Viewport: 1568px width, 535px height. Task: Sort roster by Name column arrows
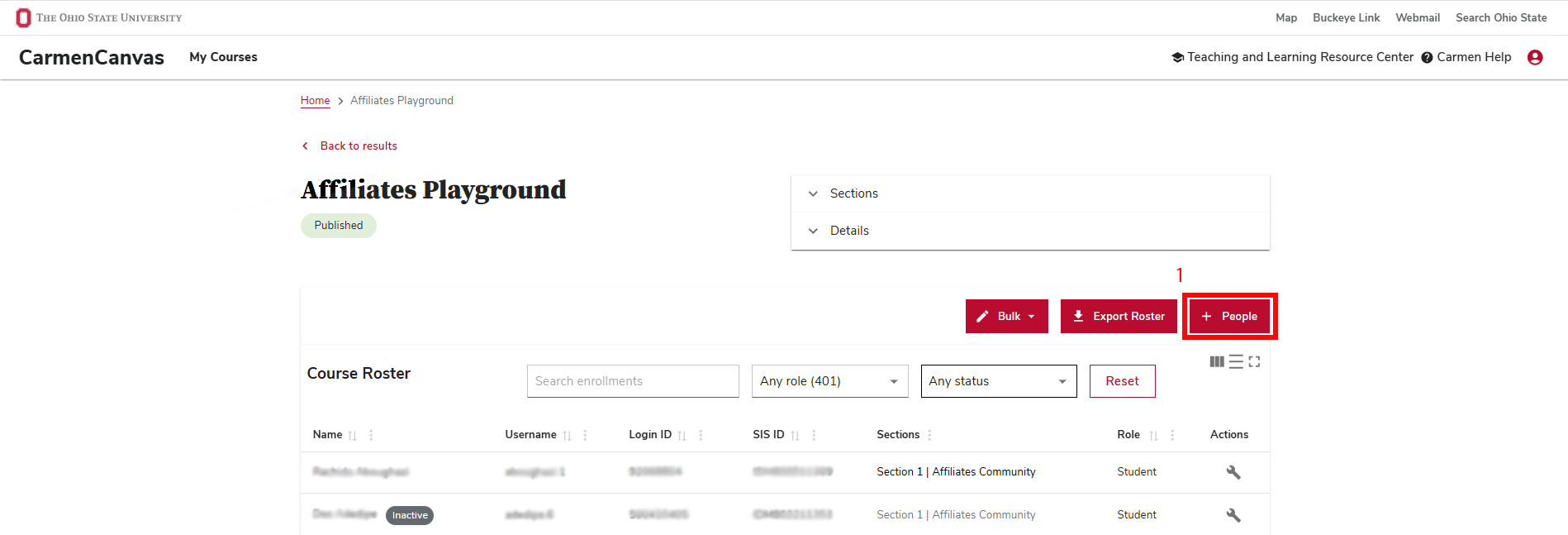pyautogui.click(x=353, y=436)
